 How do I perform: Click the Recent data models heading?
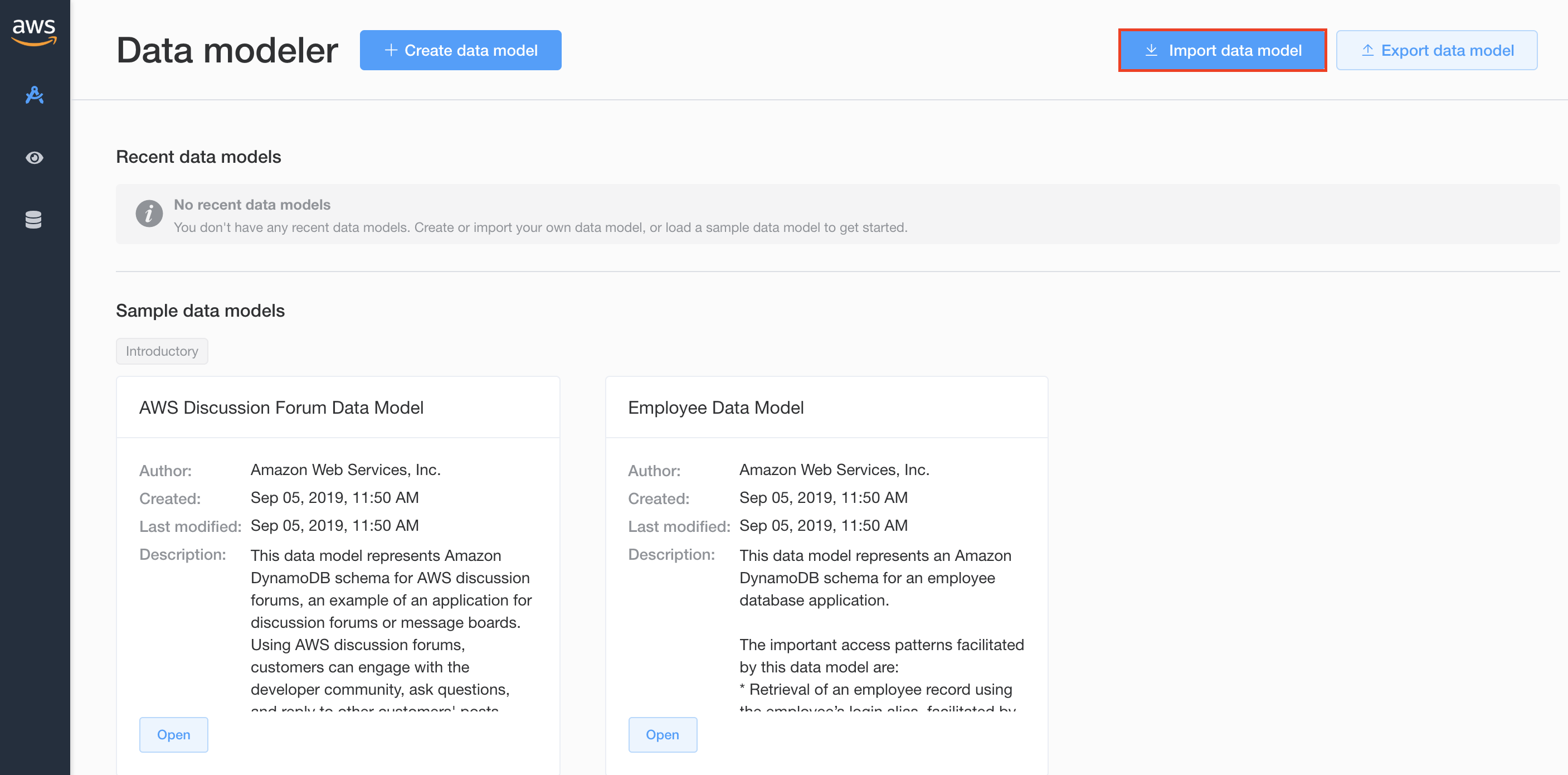(x=198, y=157)
